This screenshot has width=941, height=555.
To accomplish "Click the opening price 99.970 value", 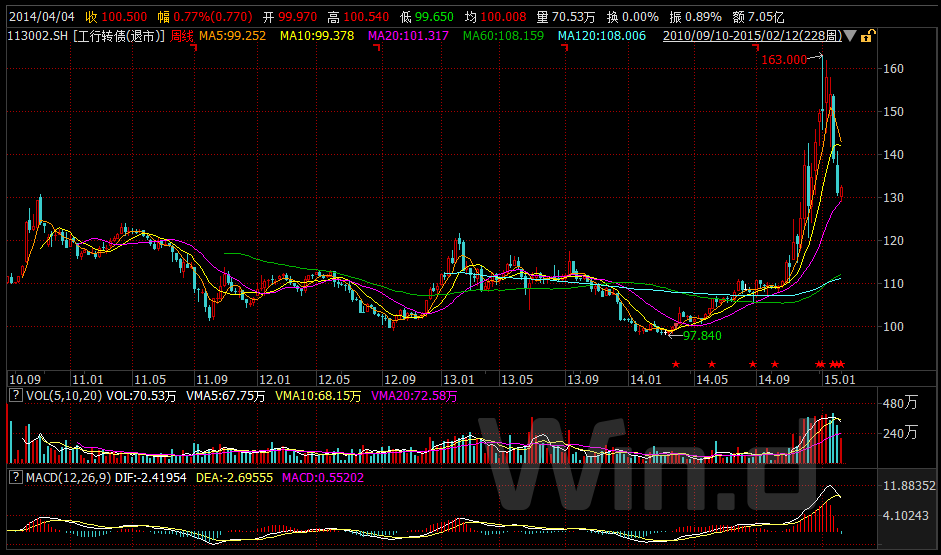I will 298,17.
